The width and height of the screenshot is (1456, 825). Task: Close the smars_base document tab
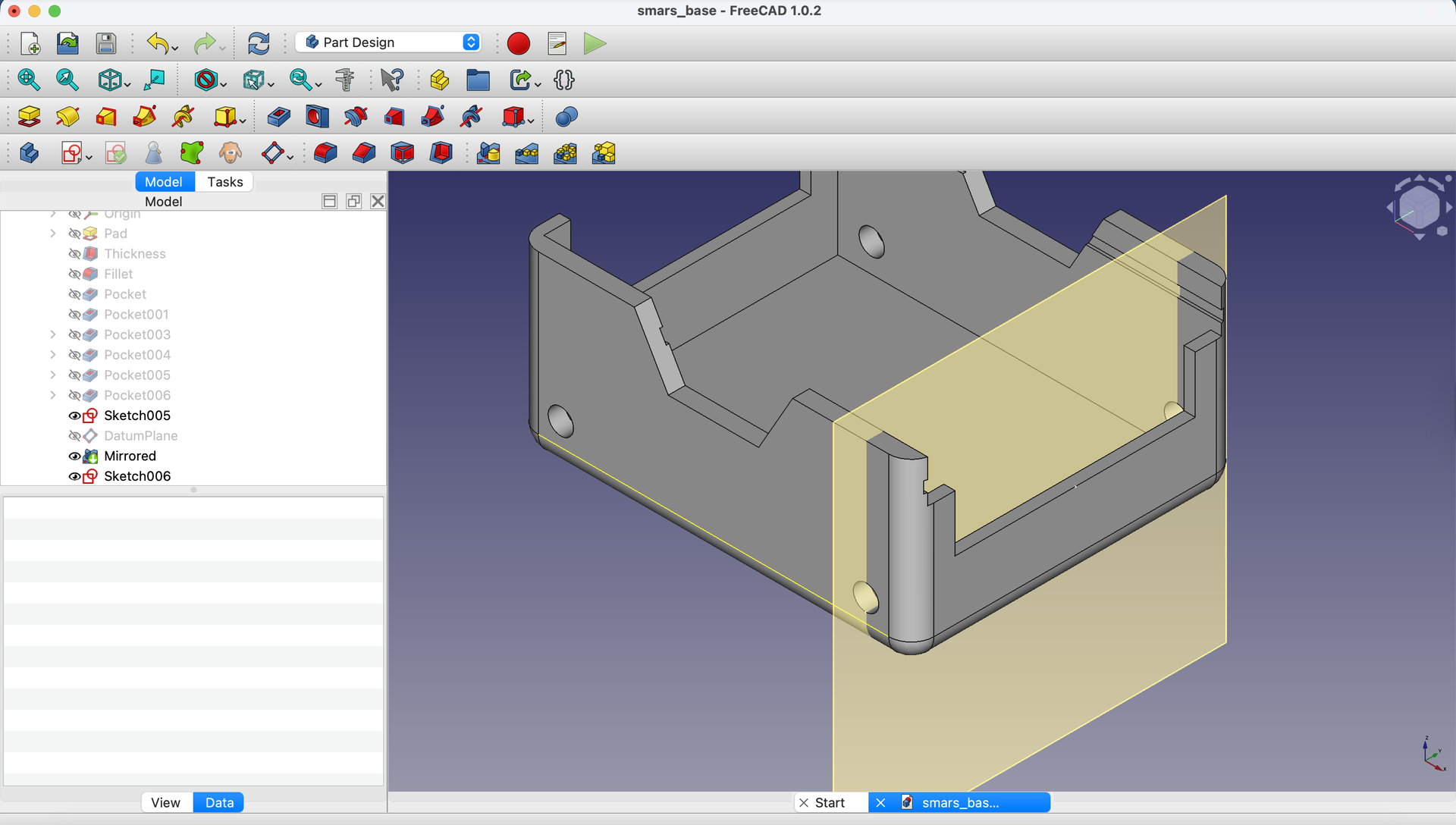(880, 802)
